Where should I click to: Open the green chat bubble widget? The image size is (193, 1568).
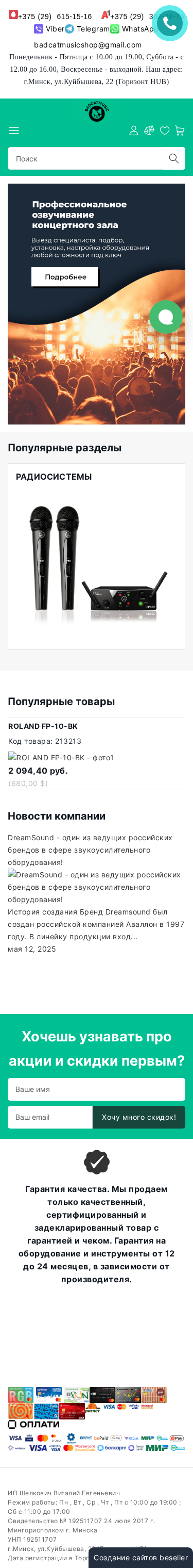point(166,317)
